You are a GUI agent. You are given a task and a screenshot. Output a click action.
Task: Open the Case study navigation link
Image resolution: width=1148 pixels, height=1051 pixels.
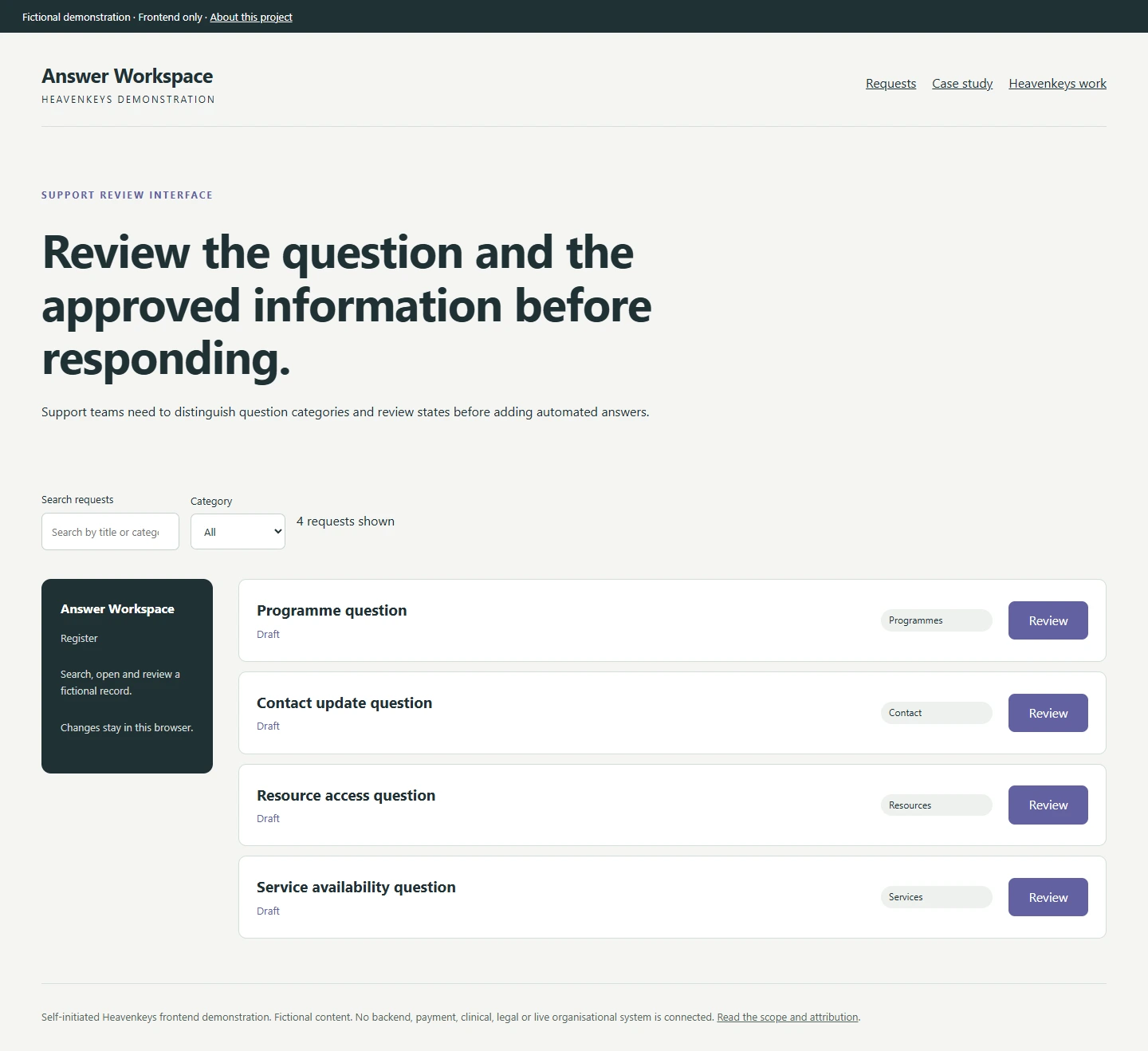click(962, 84)
